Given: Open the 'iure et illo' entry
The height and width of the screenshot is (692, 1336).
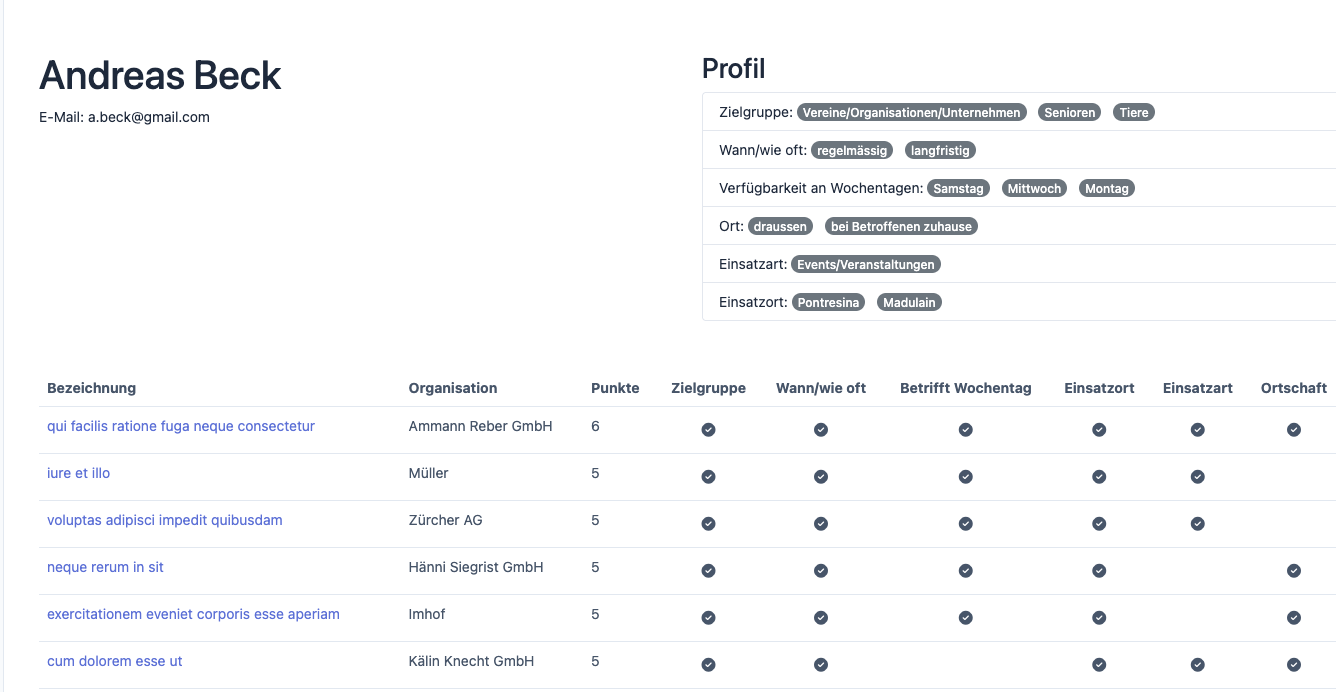Looking at the screenshot, I should tap(78, 473).
